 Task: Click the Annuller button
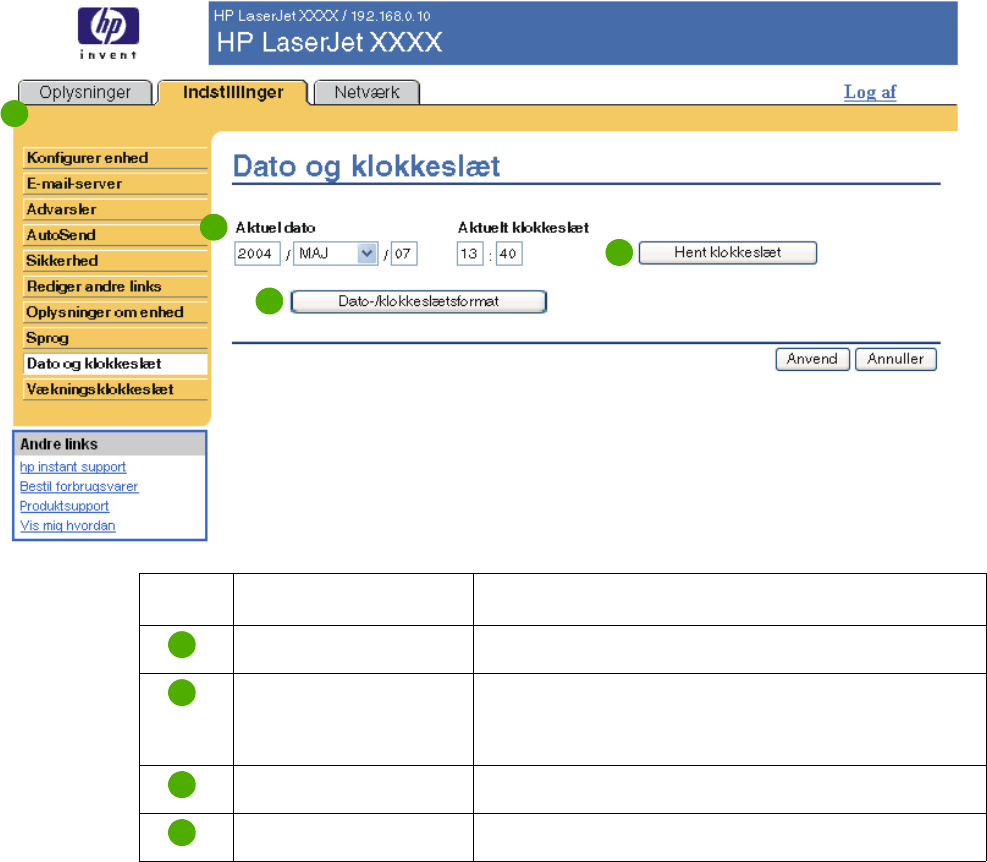click(896, 359)
